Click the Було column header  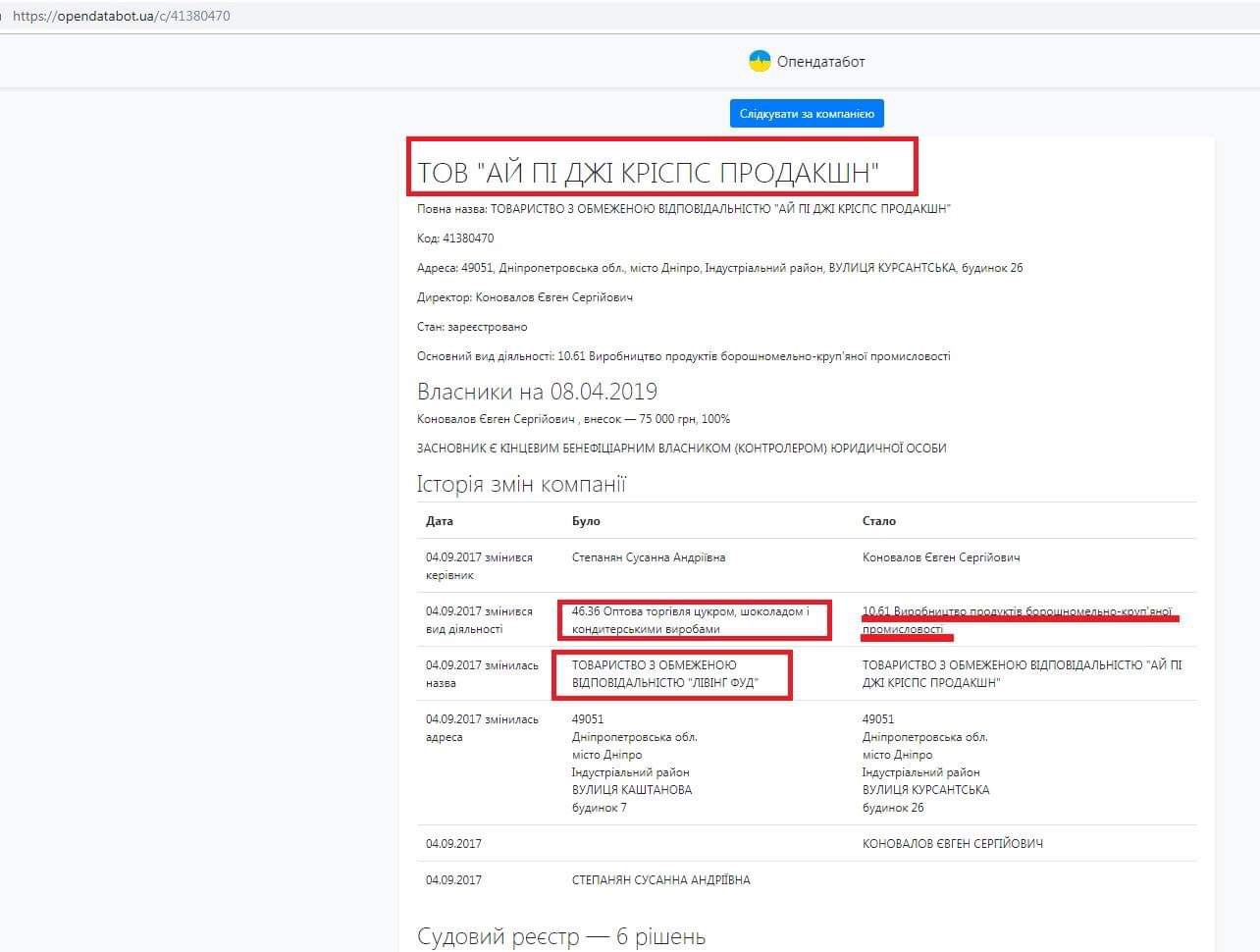pyautogui.click(x=586, y=521)
